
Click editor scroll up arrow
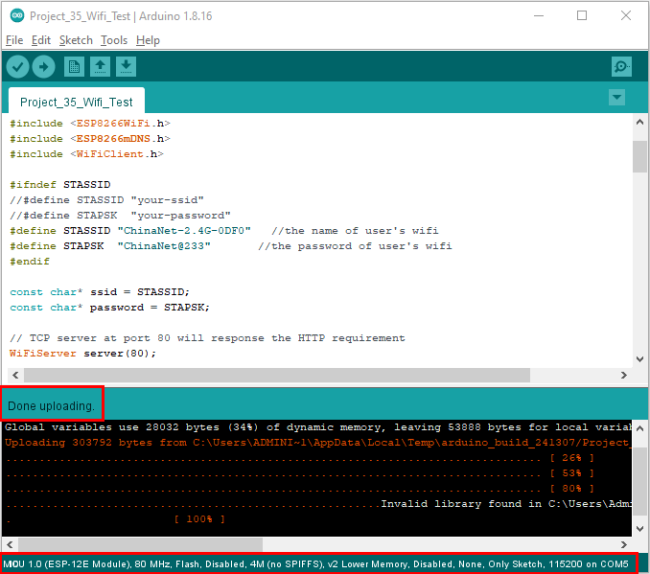click(x=640, y=122)
